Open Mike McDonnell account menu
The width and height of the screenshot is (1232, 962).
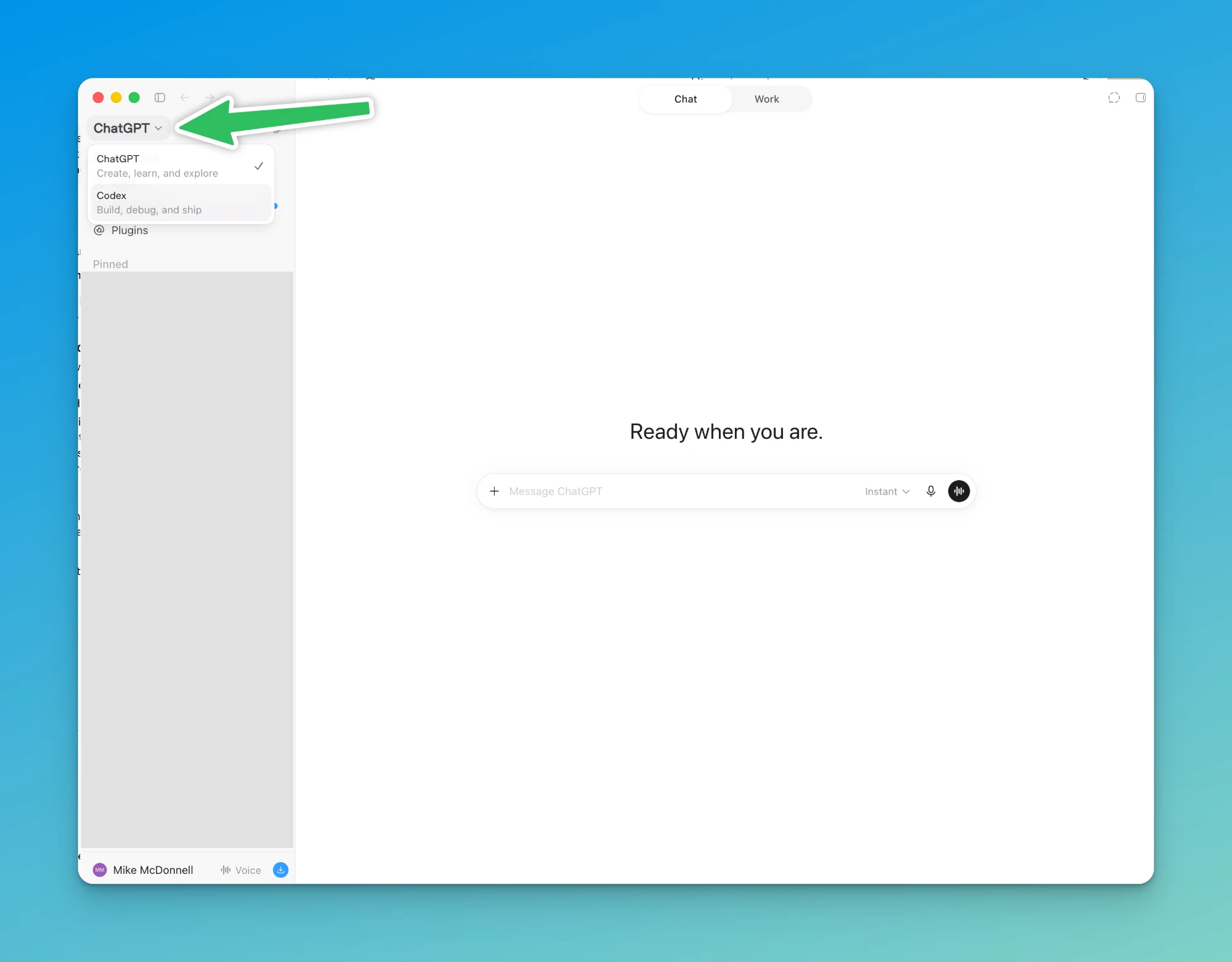143,870
